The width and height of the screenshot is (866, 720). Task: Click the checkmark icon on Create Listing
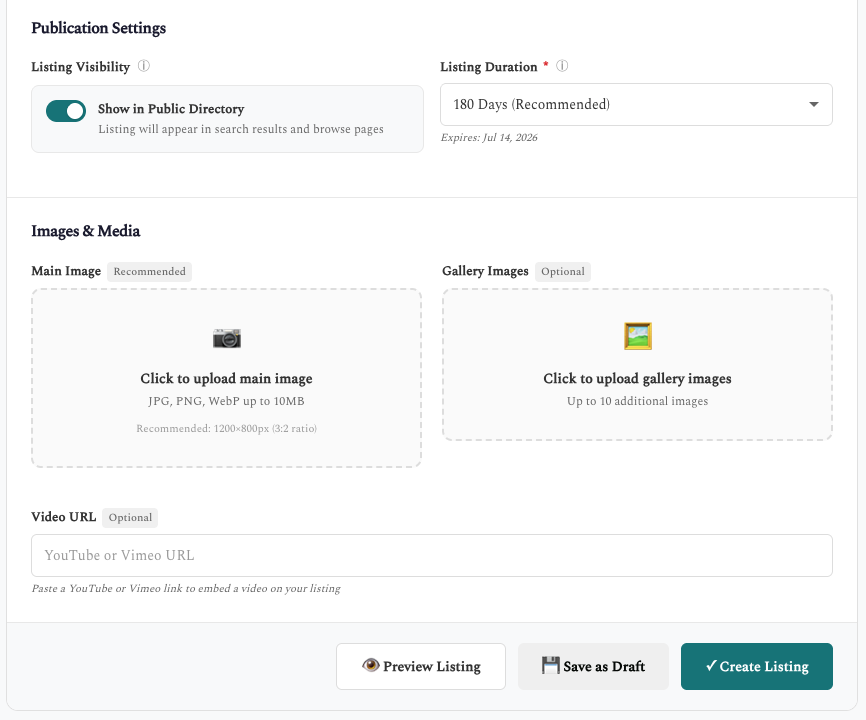(710, 667)
